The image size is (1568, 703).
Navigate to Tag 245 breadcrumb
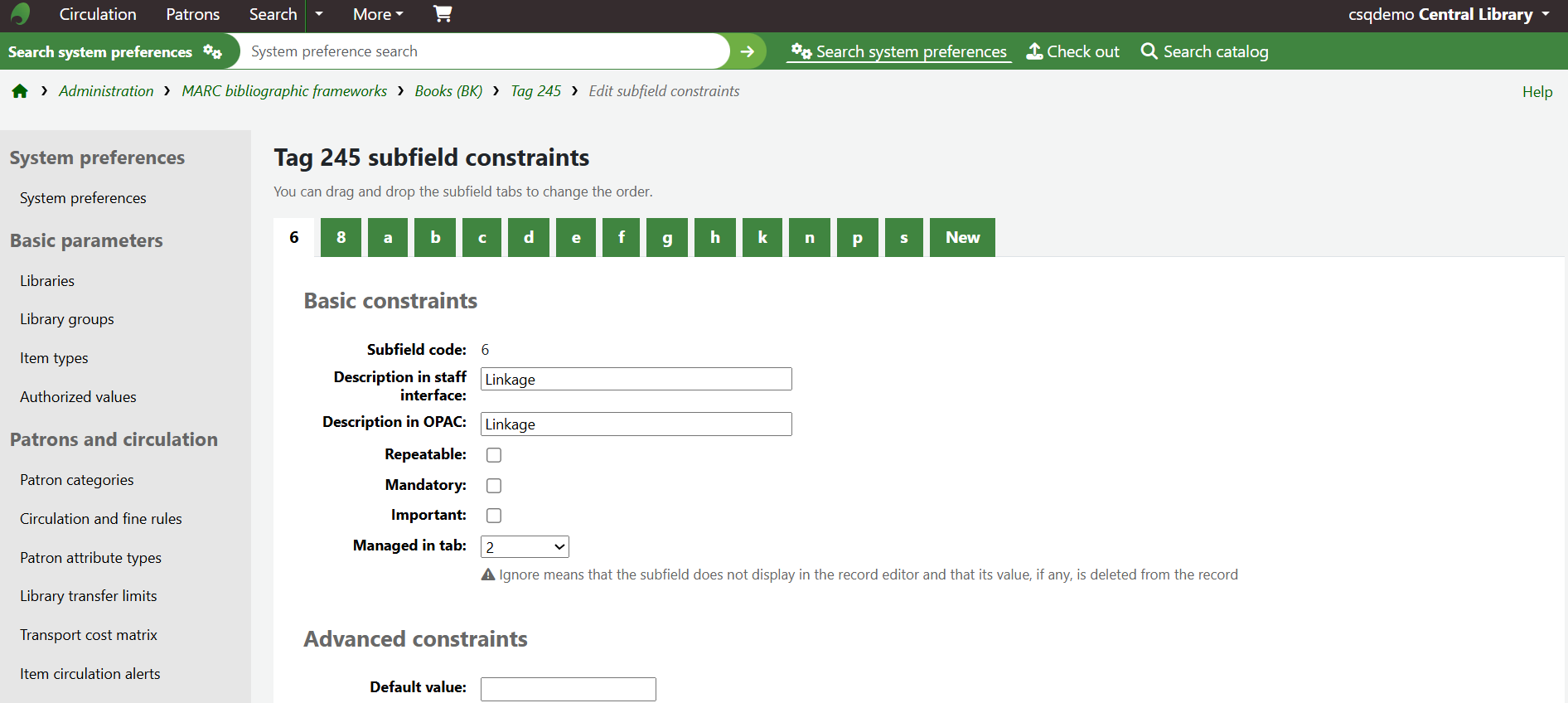(x=535, y=91)
